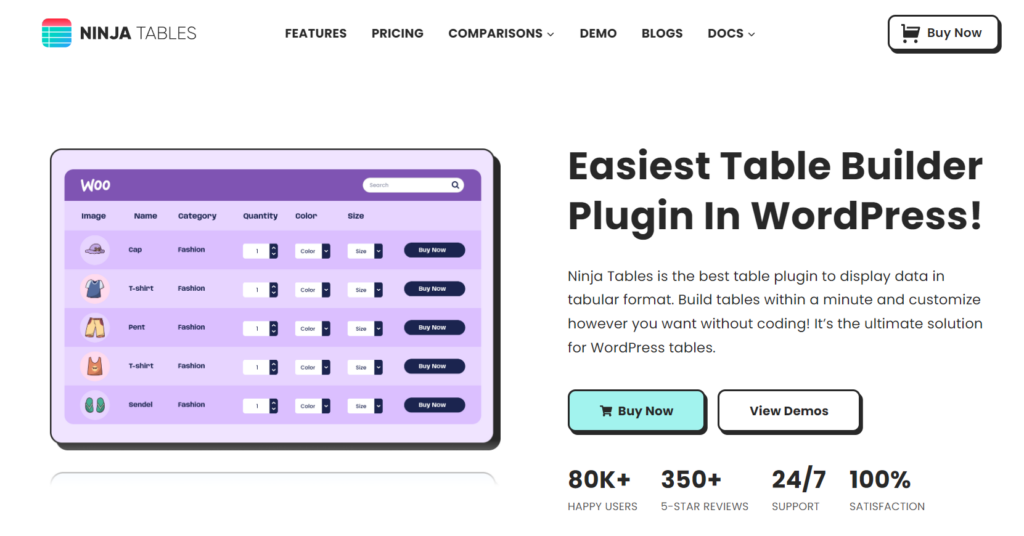Open the Features menu item
Screen dimensions: 1024x536
click(x=315, y=33)
